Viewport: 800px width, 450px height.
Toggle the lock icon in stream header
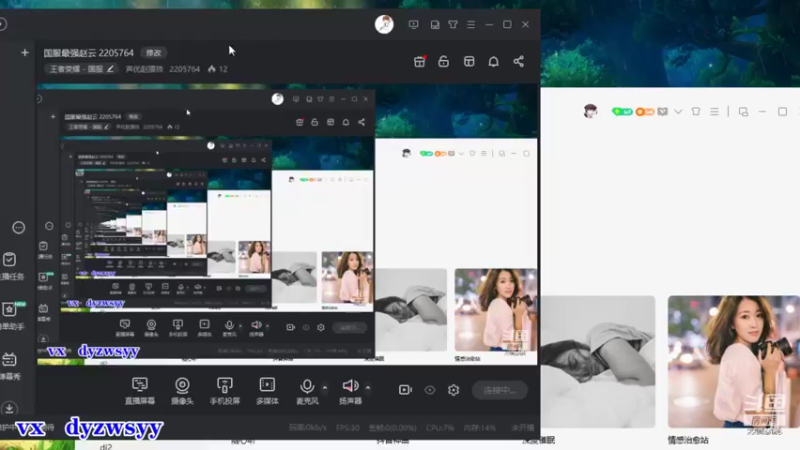(443, 62)
